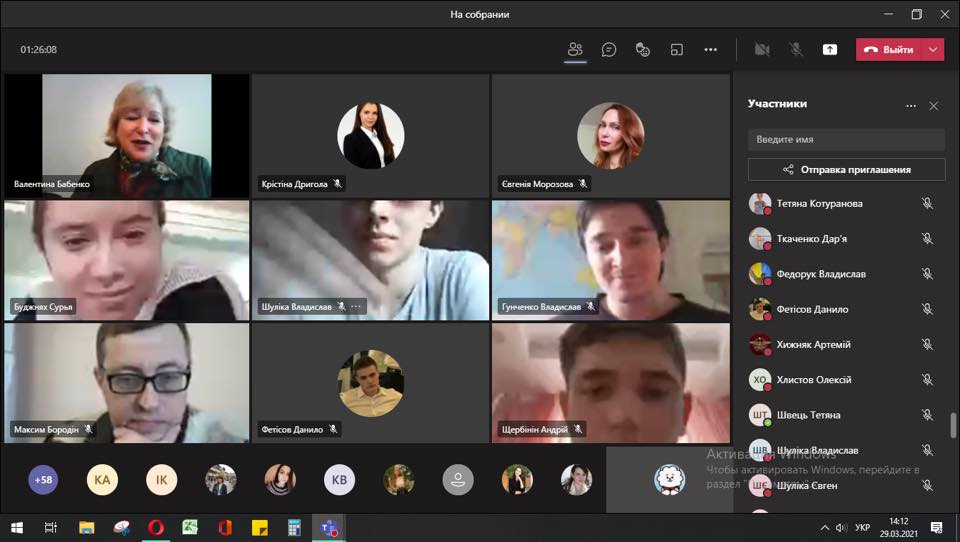Open the breakout rooms icon
This screenshot has height=542, width=960.
point(677,50)
